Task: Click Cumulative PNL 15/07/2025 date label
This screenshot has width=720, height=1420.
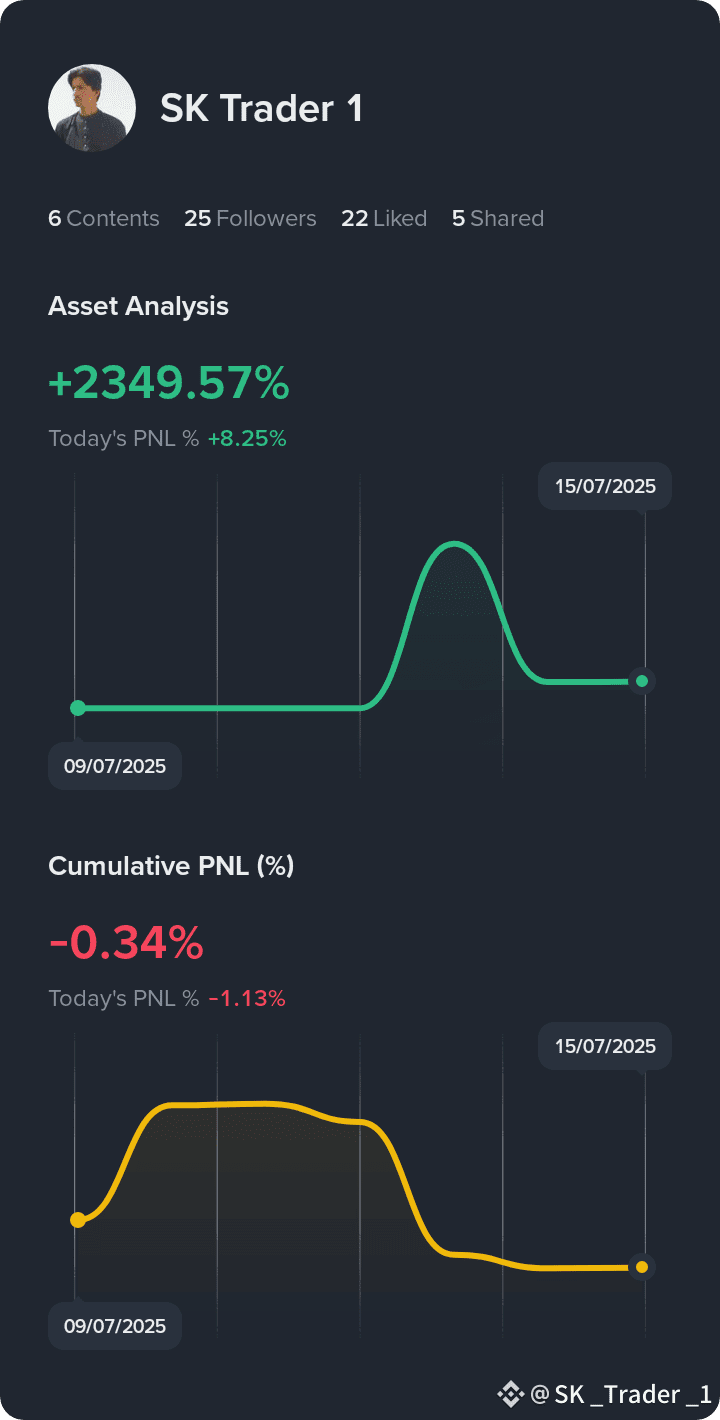Action: pos(605,1046)
